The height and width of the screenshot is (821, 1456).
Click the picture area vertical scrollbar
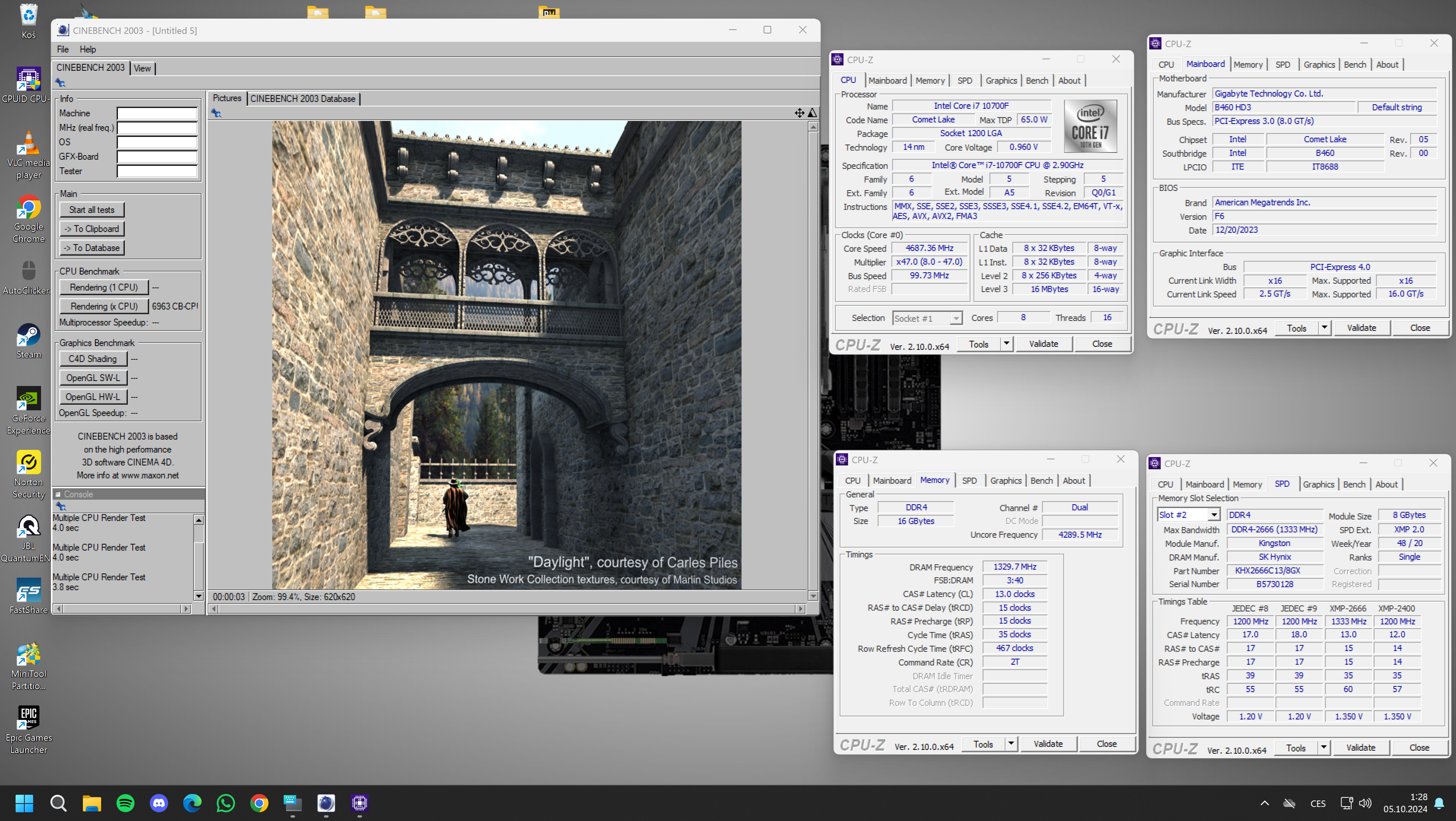813,361
